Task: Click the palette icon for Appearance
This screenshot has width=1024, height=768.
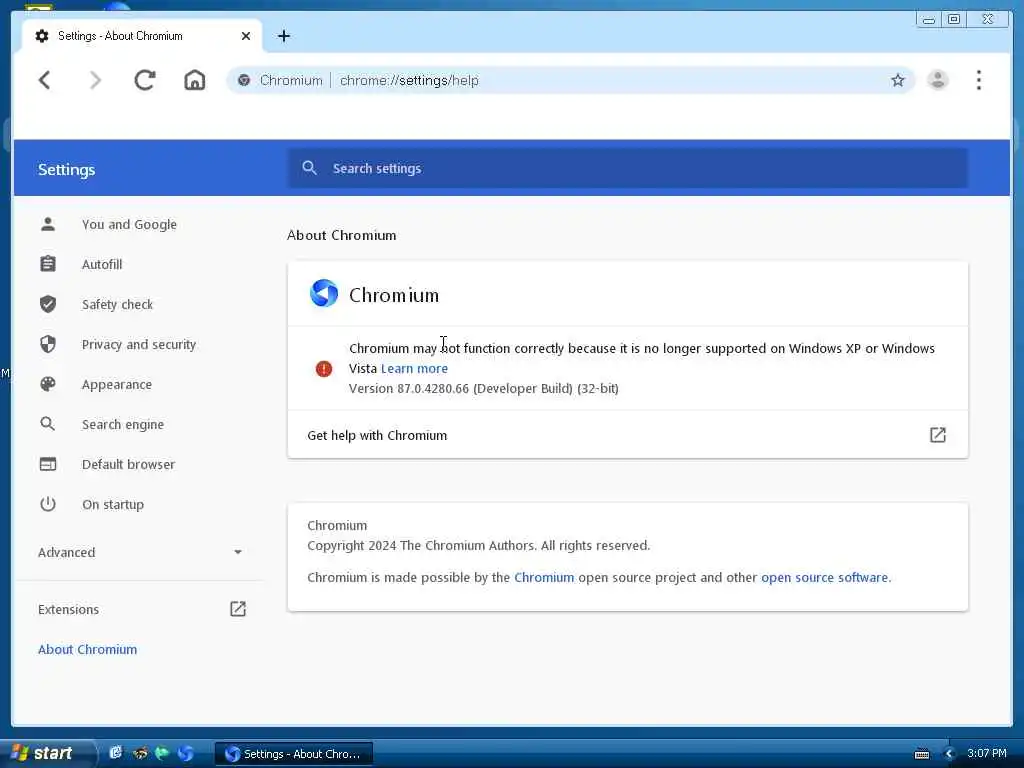Action: (48, 384)
